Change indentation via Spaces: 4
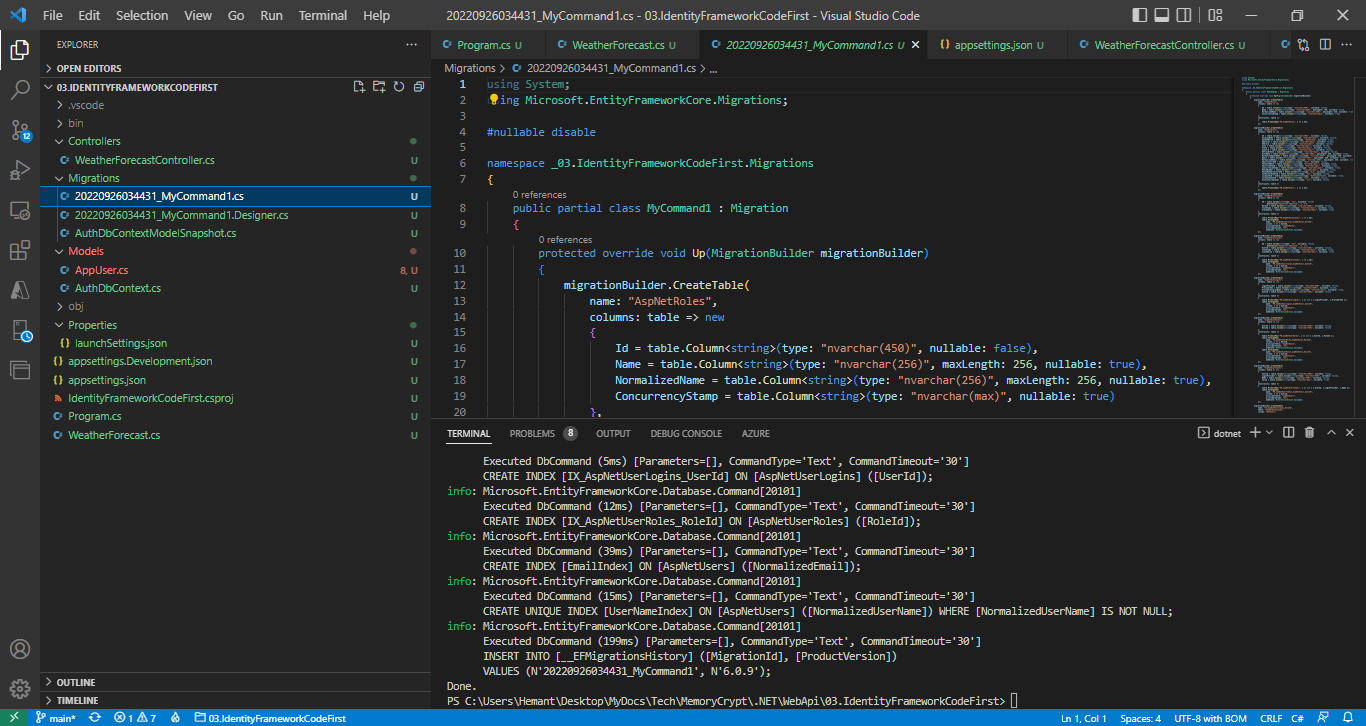This screenshot has width=1366, height=726. point(1140,718)
